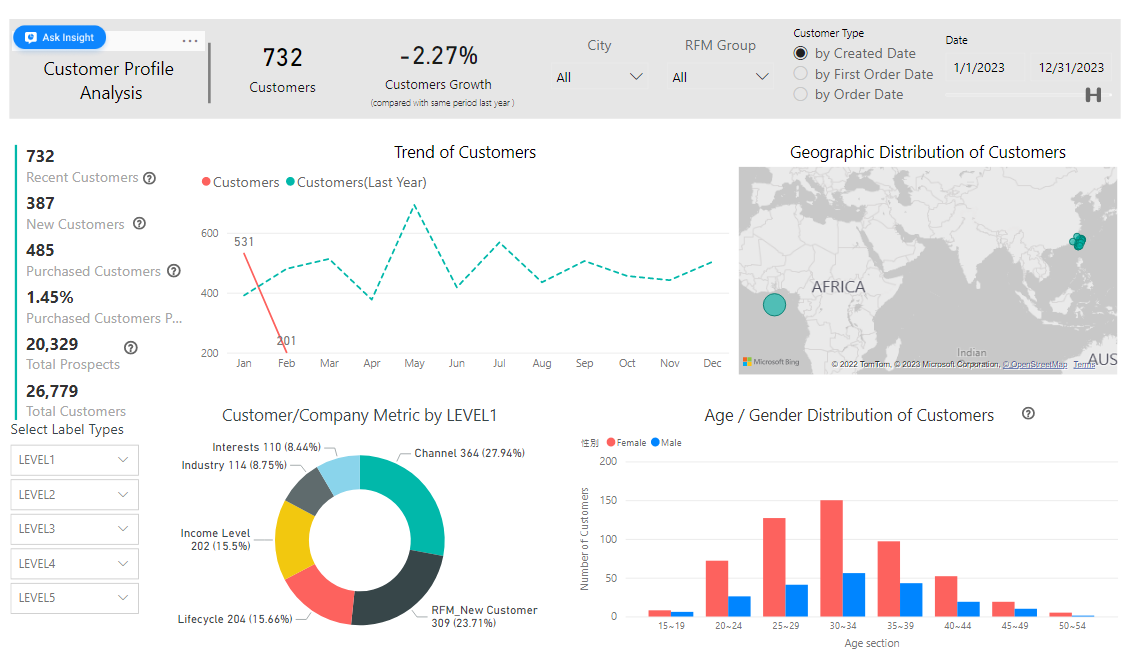The image size is (1132, 669).
Task: Click help icon beside Purchased Customers
Action: 174,271
